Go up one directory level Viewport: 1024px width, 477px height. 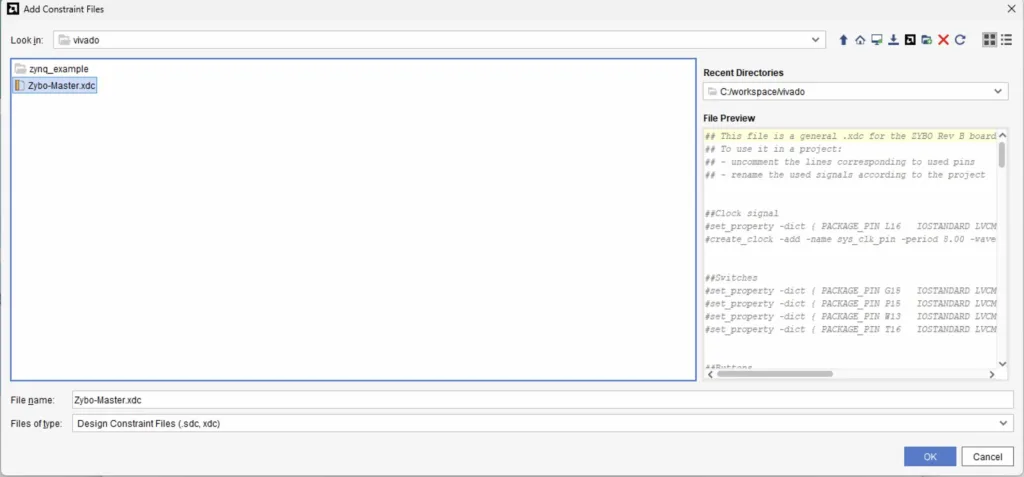843,40
